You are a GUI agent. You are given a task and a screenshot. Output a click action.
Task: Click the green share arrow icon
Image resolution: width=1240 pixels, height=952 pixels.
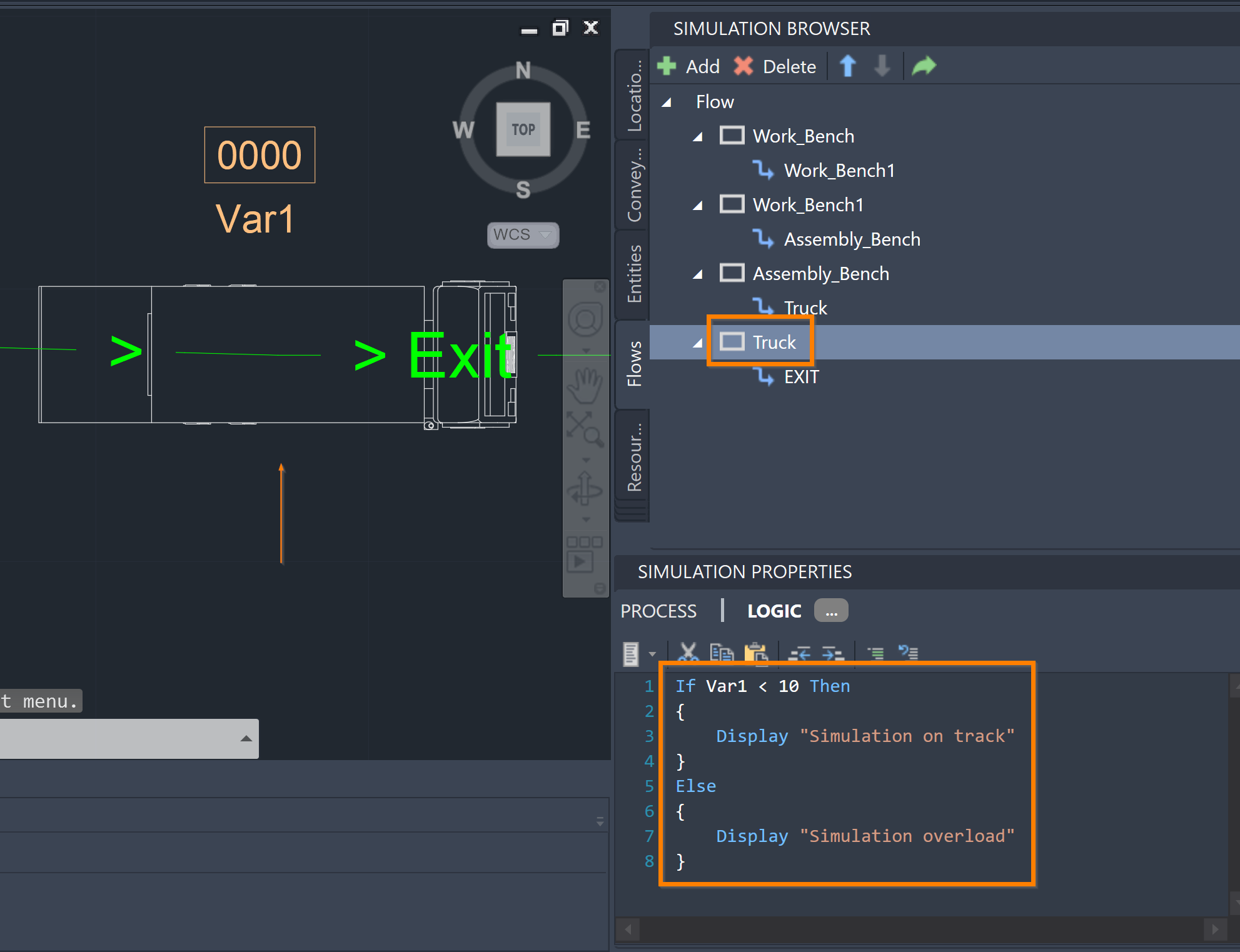924,66
